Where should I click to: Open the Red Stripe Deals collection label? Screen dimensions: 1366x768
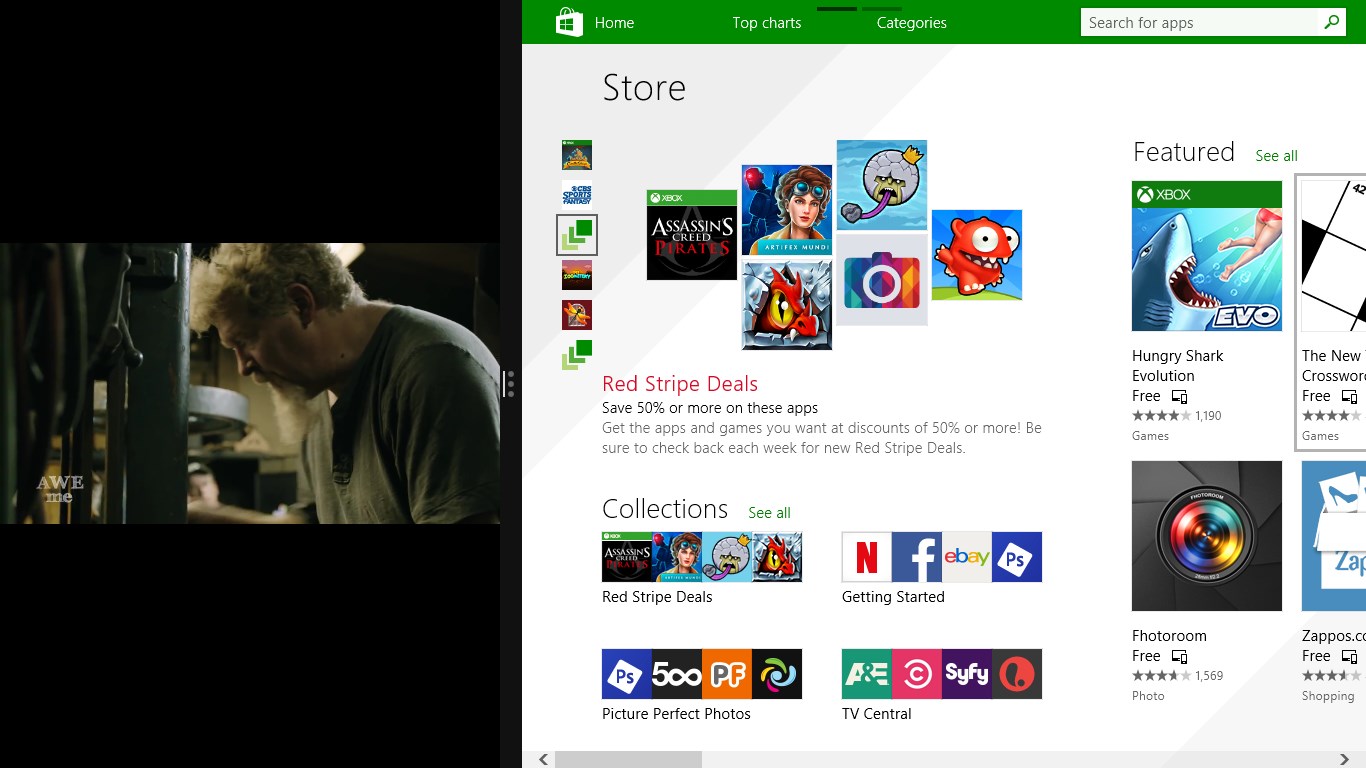657,597
